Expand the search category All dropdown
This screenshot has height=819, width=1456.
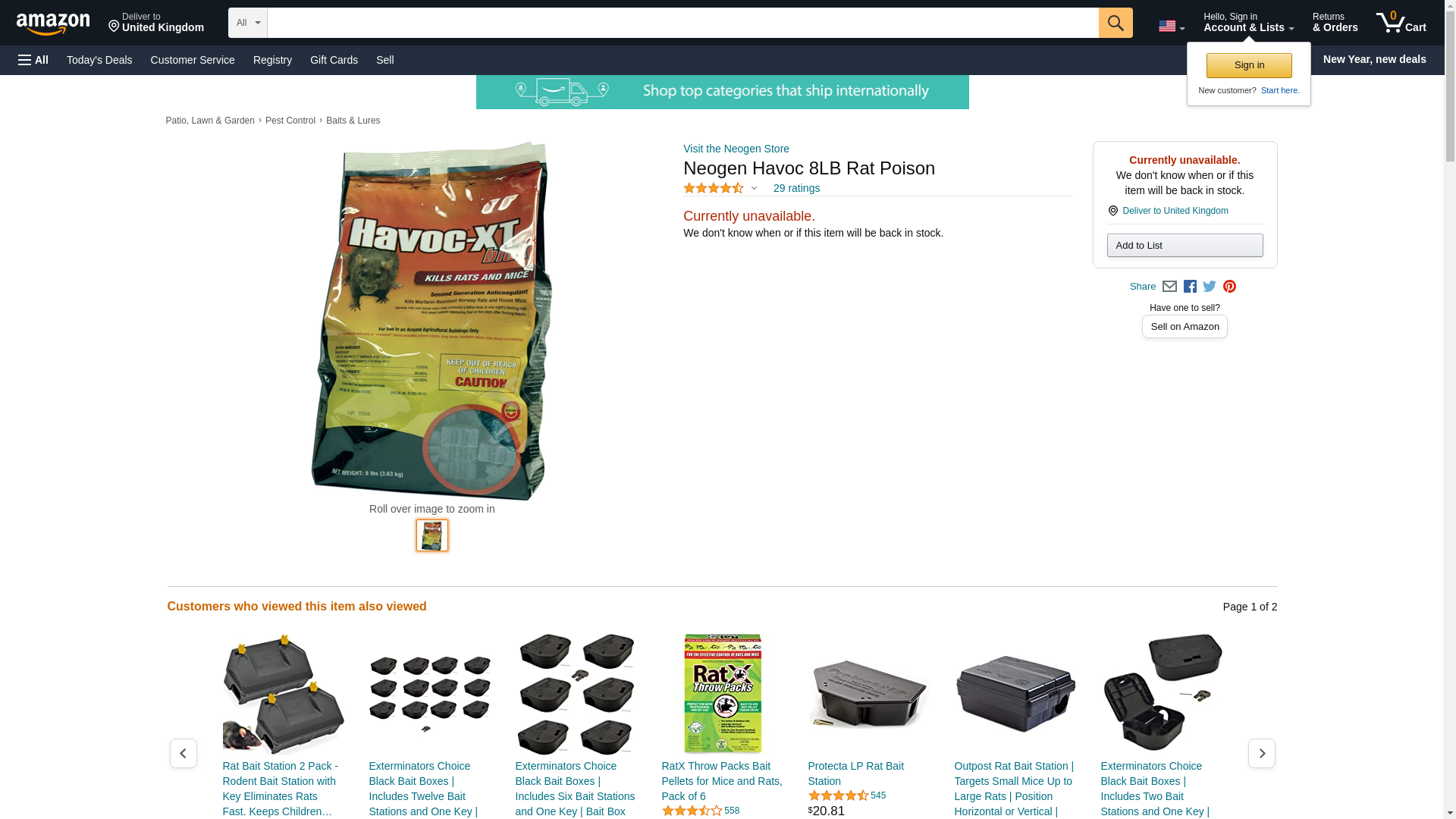point(248,23)
